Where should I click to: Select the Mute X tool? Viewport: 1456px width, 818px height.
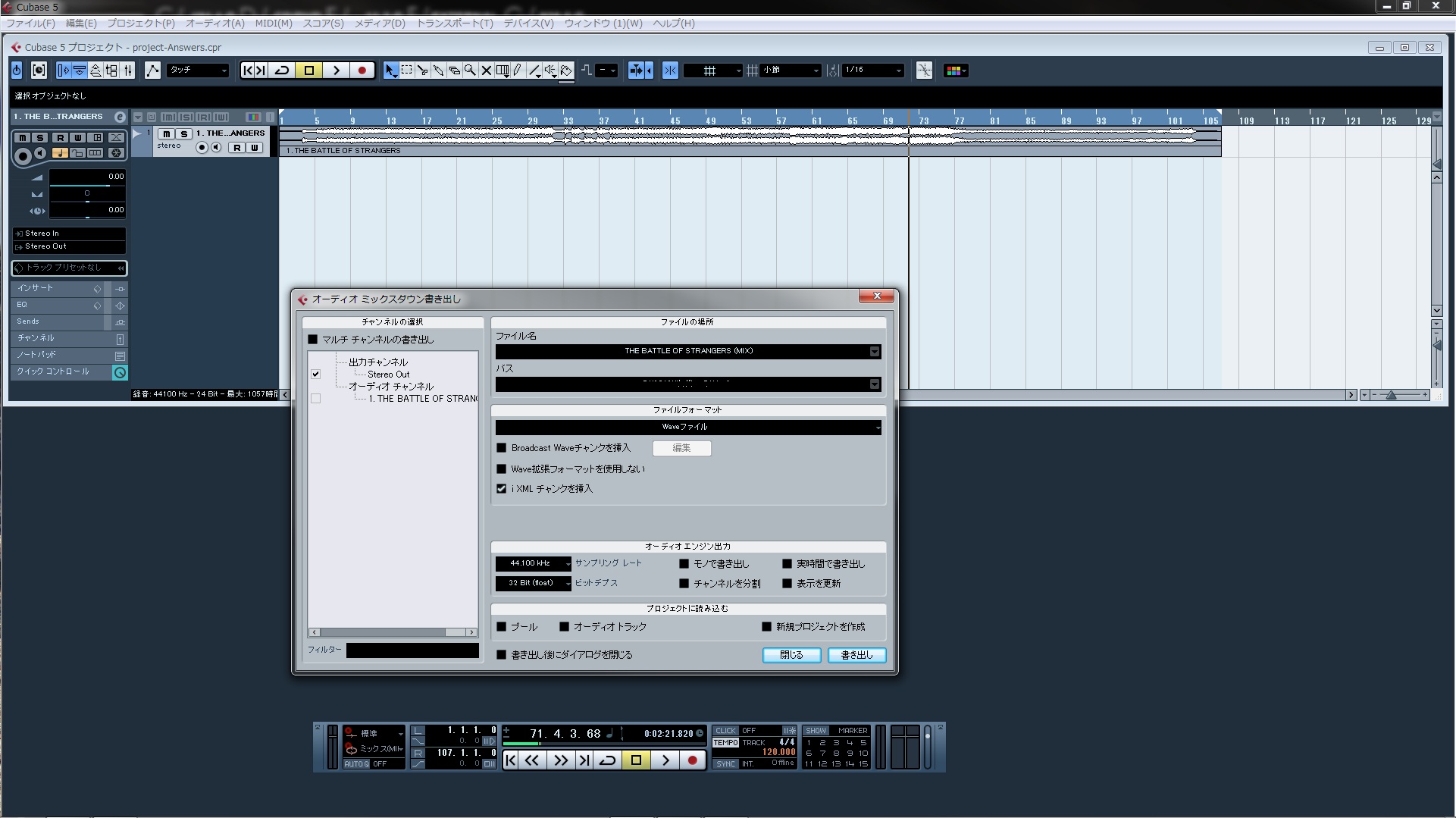[487, 71]
